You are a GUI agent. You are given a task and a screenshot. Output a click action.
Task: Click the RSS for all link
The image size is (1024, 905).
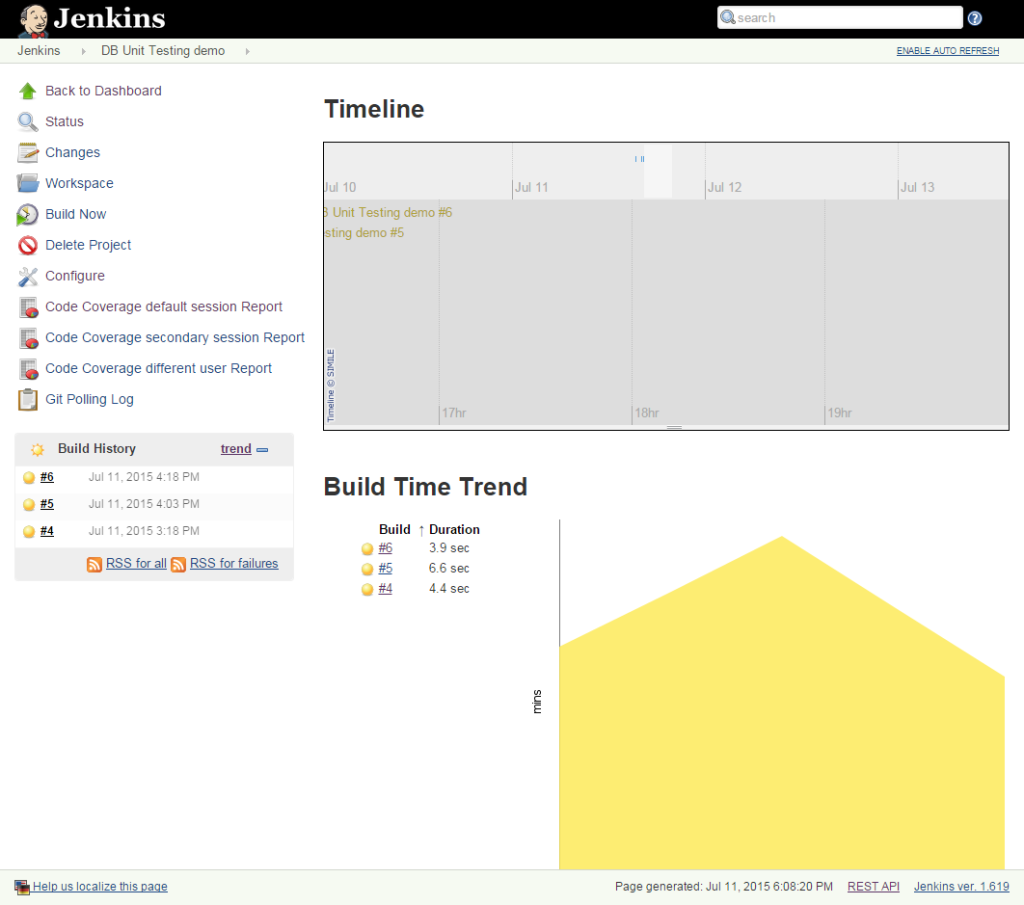(136, 564)
